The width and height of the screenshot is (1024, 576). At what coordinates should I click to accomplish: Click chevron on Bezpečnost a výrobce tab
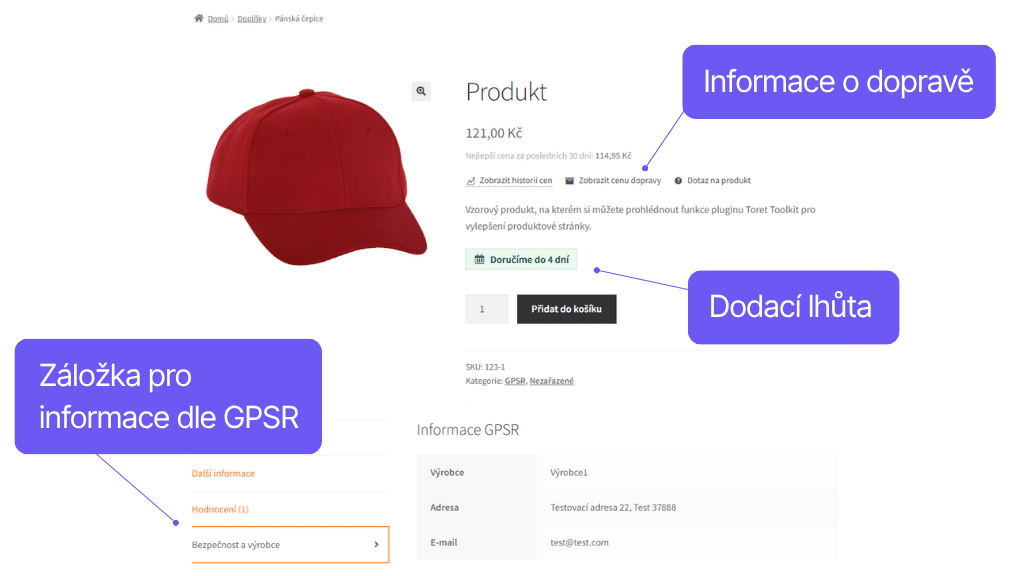coord(376,545)
